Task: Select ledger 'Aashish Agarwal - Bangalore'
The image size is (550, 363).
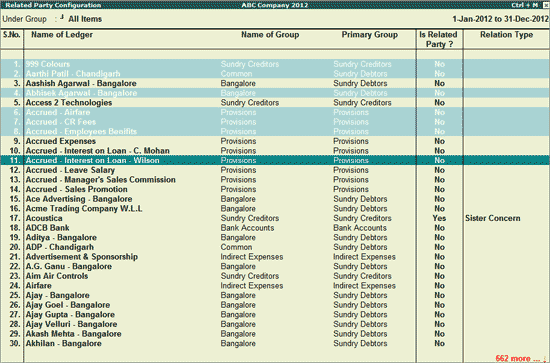Action: [x=81, y=83]
